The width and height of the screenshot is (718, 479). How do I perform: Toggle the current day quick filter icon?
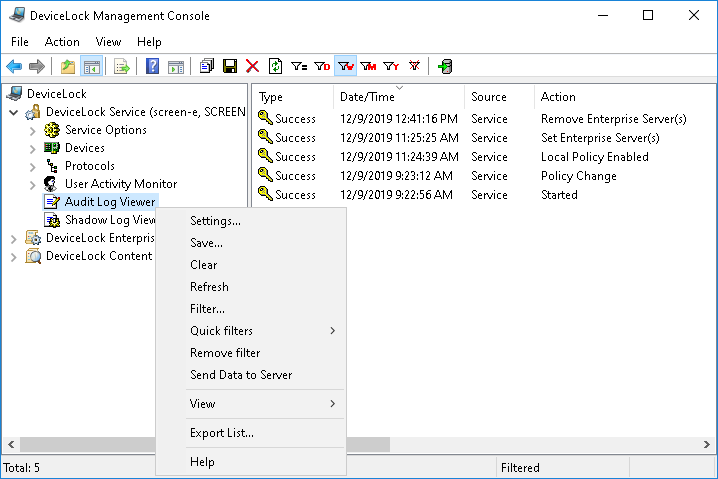pyautogui.click(x=322, y=67)
